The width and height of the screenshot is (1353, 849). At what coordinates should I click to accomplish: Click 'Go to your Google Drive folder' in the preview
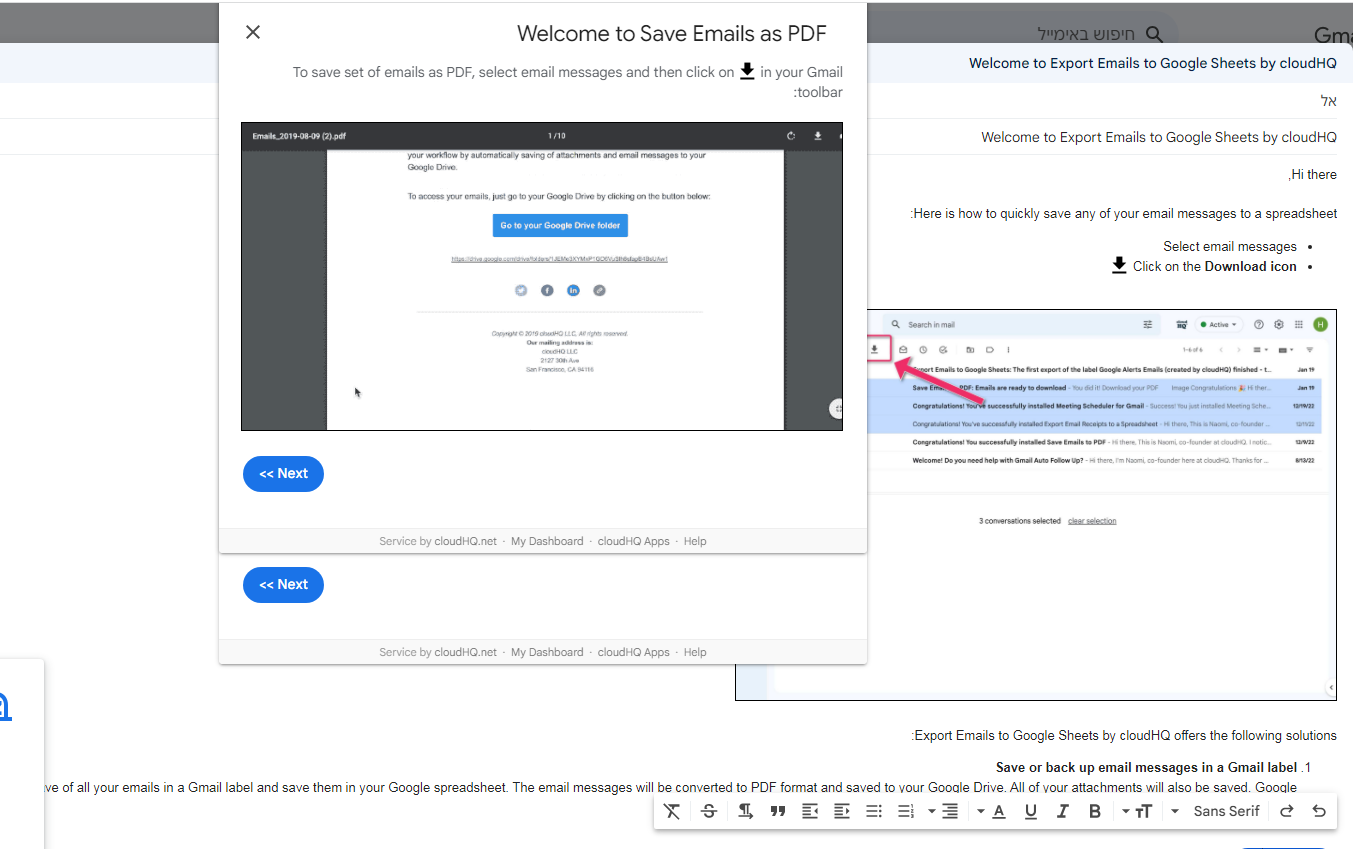click(x=560, y=226)
